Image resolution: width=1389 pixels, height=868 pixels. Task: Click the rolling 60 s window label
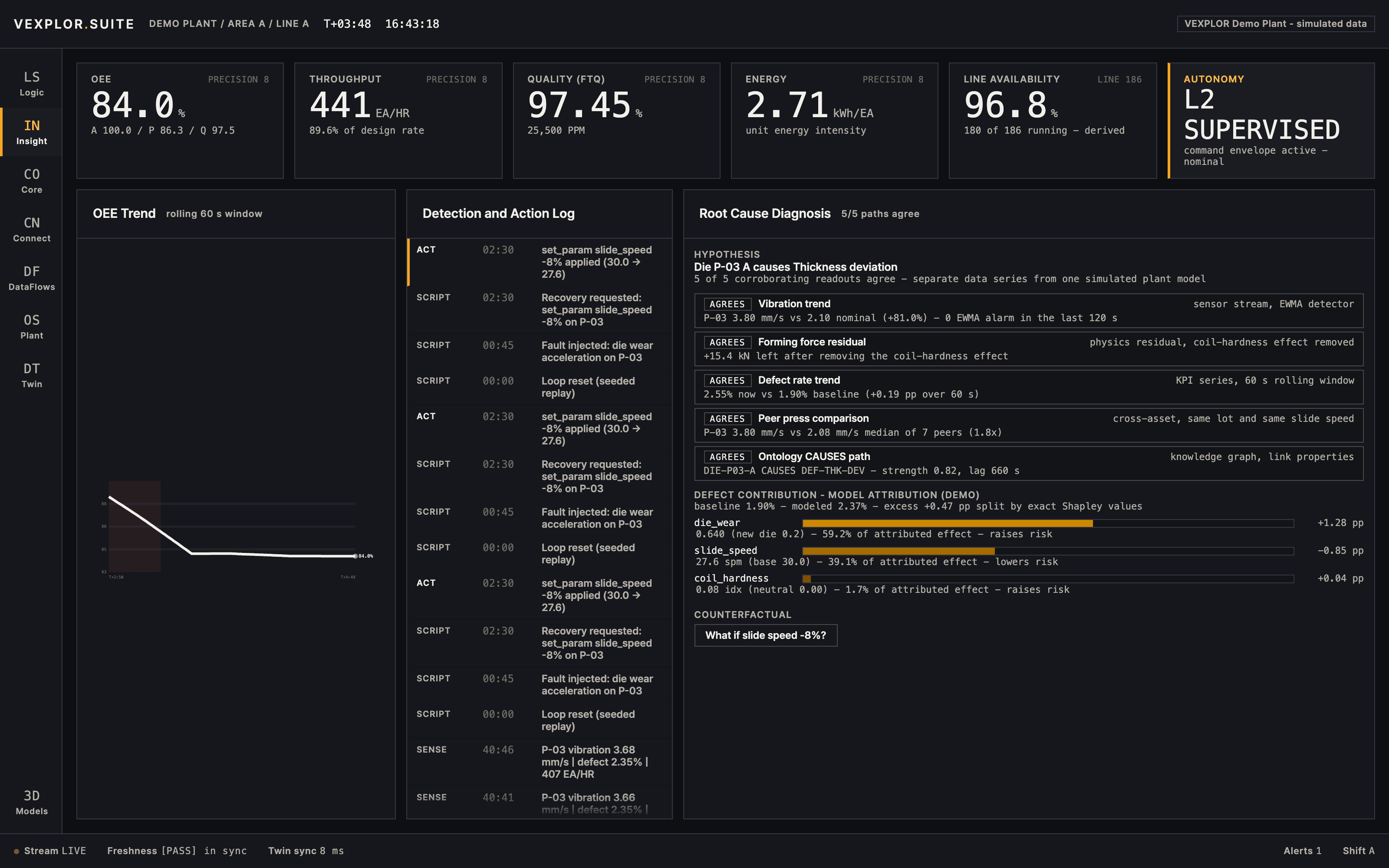click(214, 214)
